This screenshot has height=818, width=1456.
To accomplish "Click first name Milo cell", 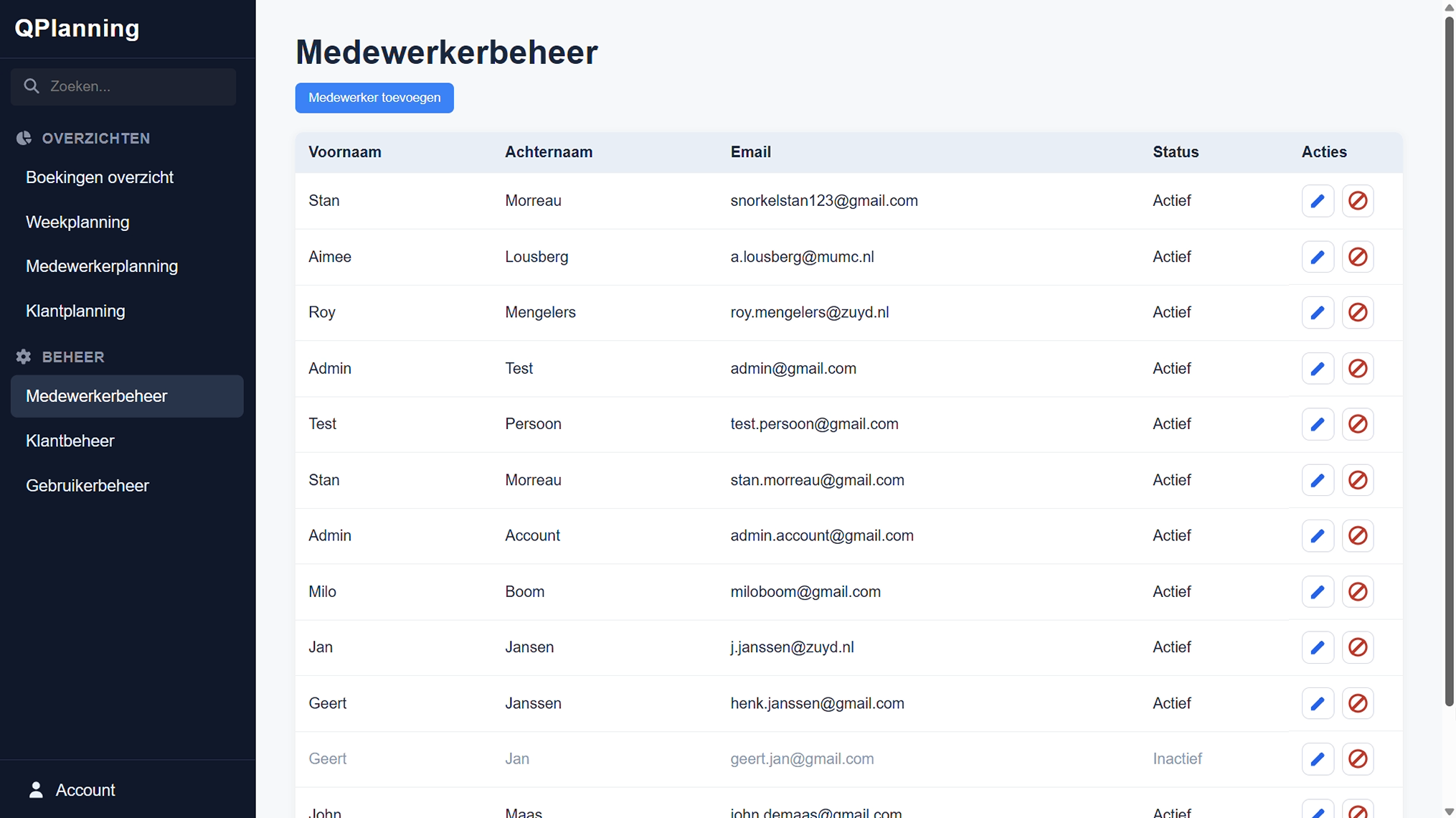I will [x=322, y=592].
